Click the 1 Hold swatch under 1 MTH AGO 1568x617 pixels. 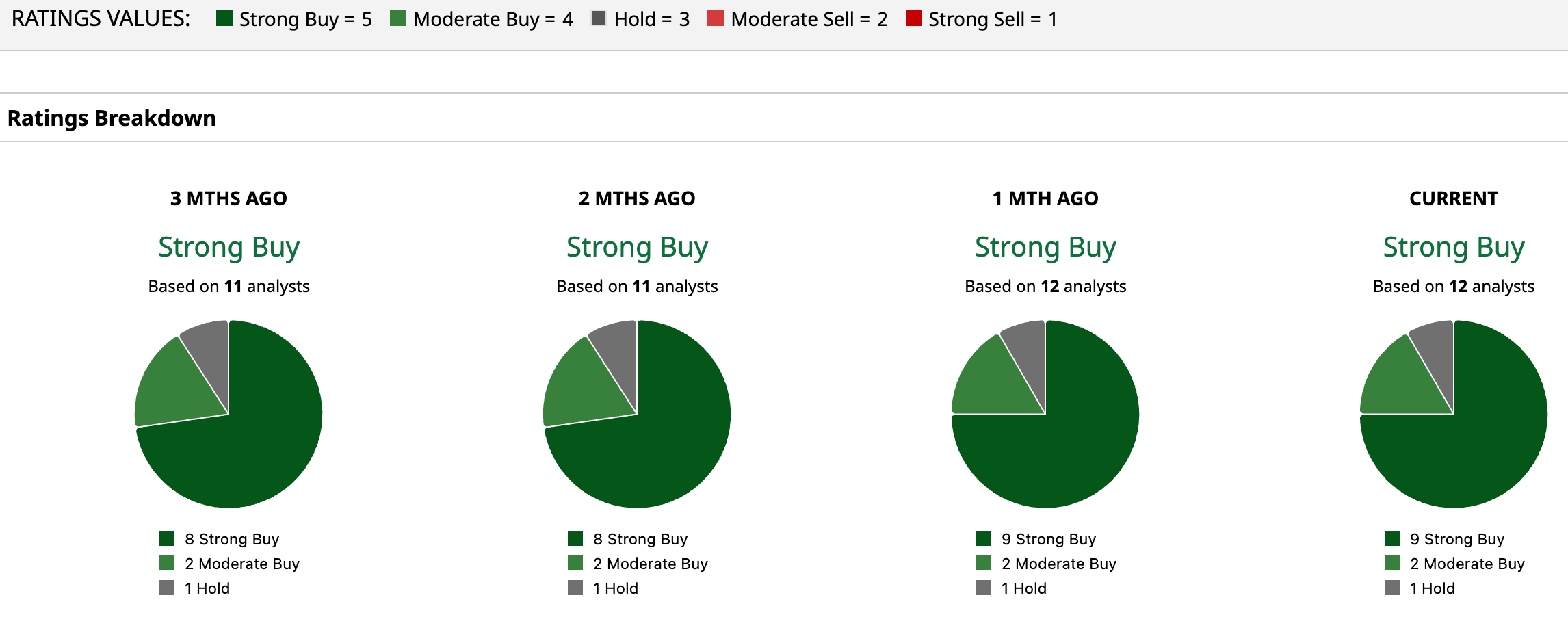[x=984, y=588]
